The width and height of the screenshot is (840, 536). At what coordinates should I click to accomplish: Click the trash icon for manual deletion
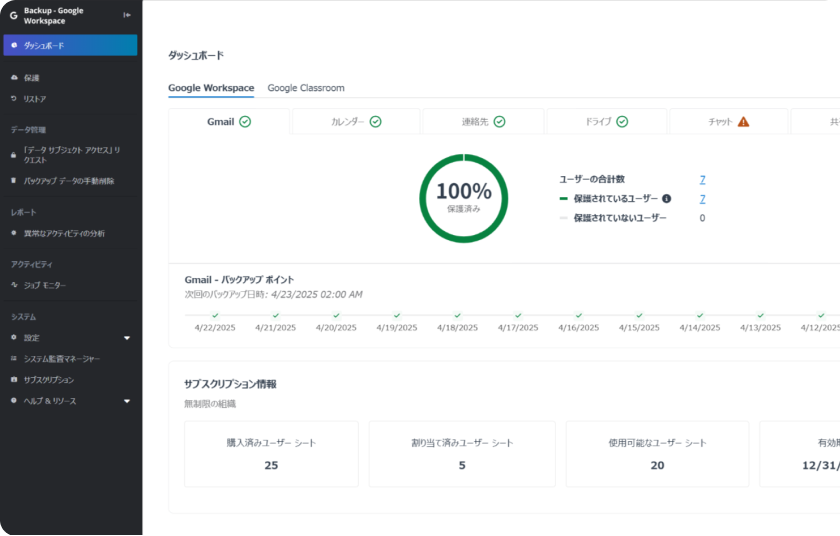coord(14,180)
